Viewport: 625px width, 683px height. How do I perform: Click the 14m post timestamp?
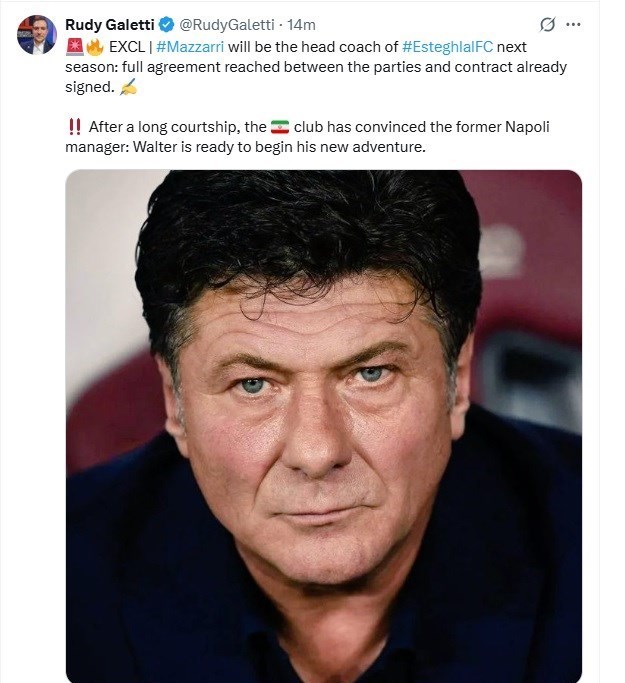pyautogui.click(x=302, y=24)
